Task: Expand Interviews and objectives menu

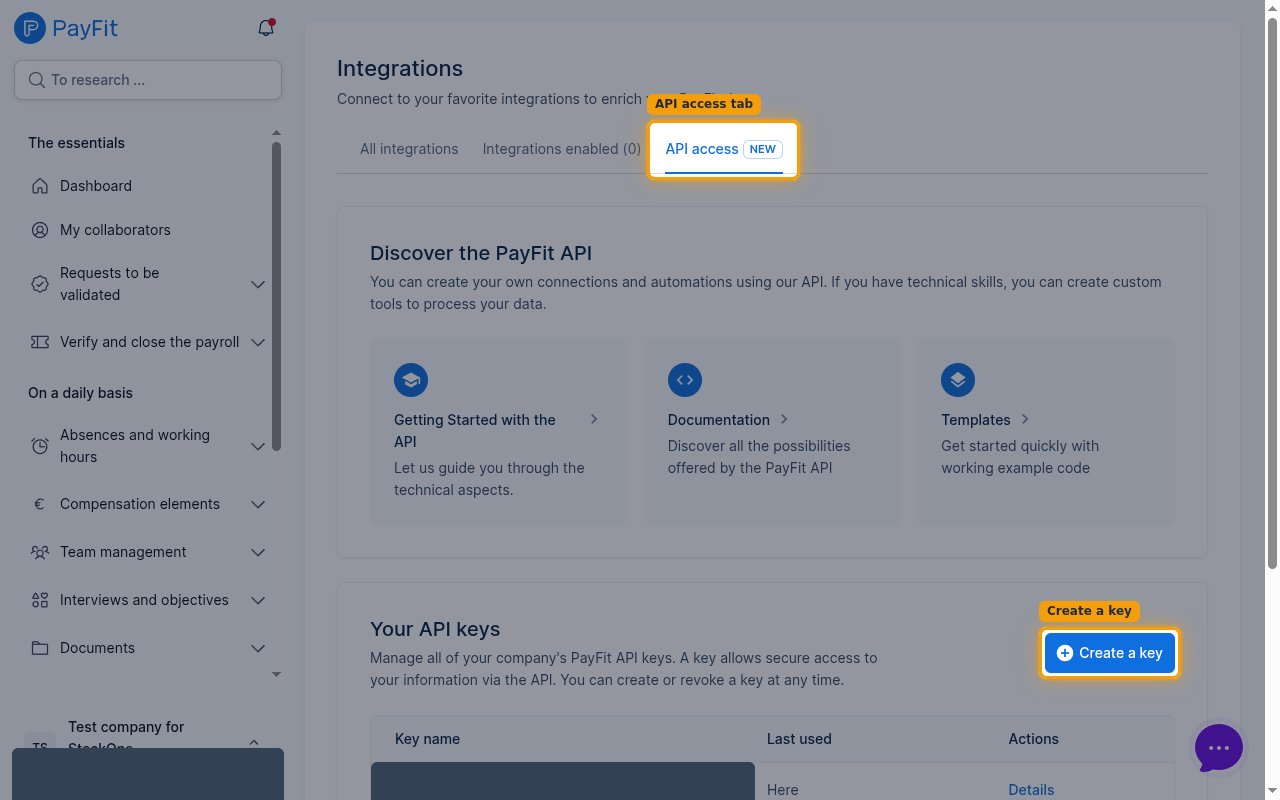Action: [257, 600]
